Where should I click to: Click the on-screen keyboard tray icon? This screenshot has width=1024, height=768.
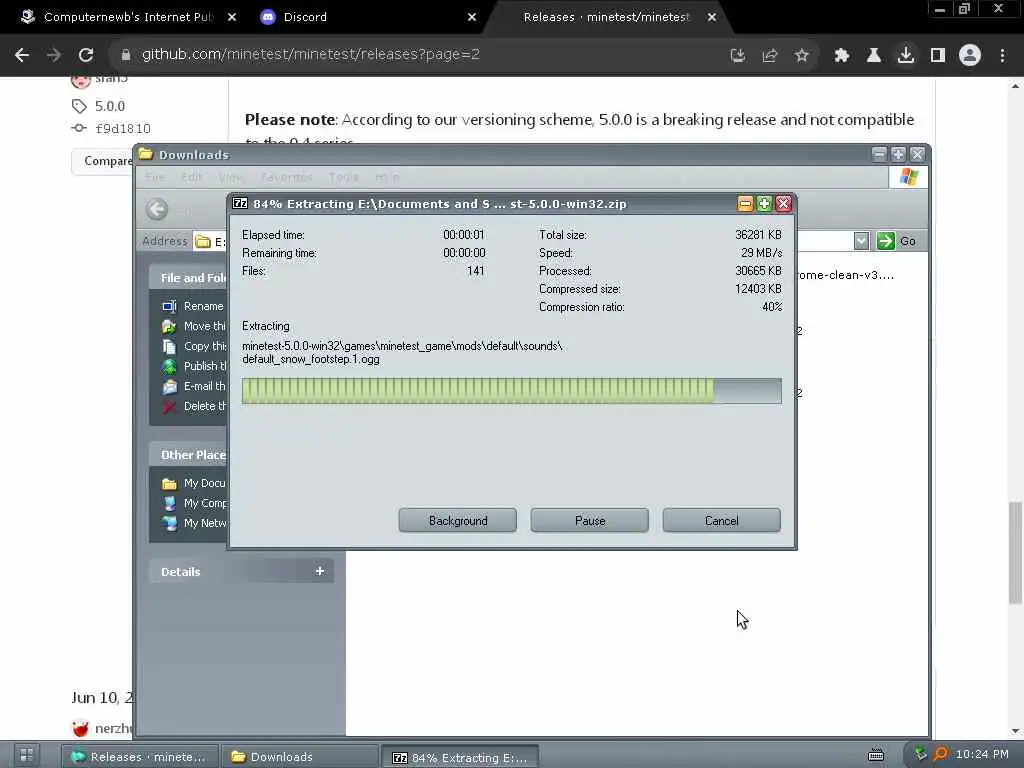(876, 755)
